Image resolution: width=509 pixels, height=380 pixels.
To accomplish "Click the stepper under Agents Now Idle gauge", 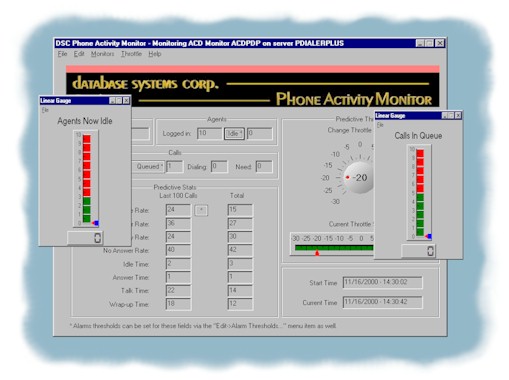I will point(97,238).
